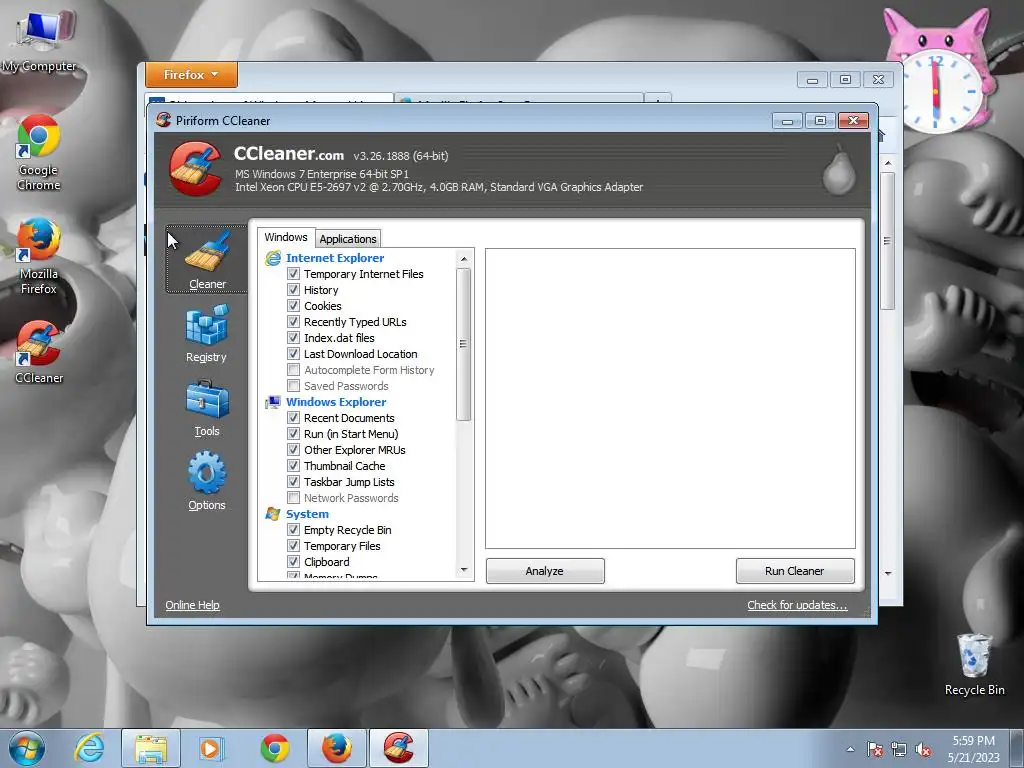Open the Windows Start menu
Screen dimensions: 1024x768
(x=27, y=748)
